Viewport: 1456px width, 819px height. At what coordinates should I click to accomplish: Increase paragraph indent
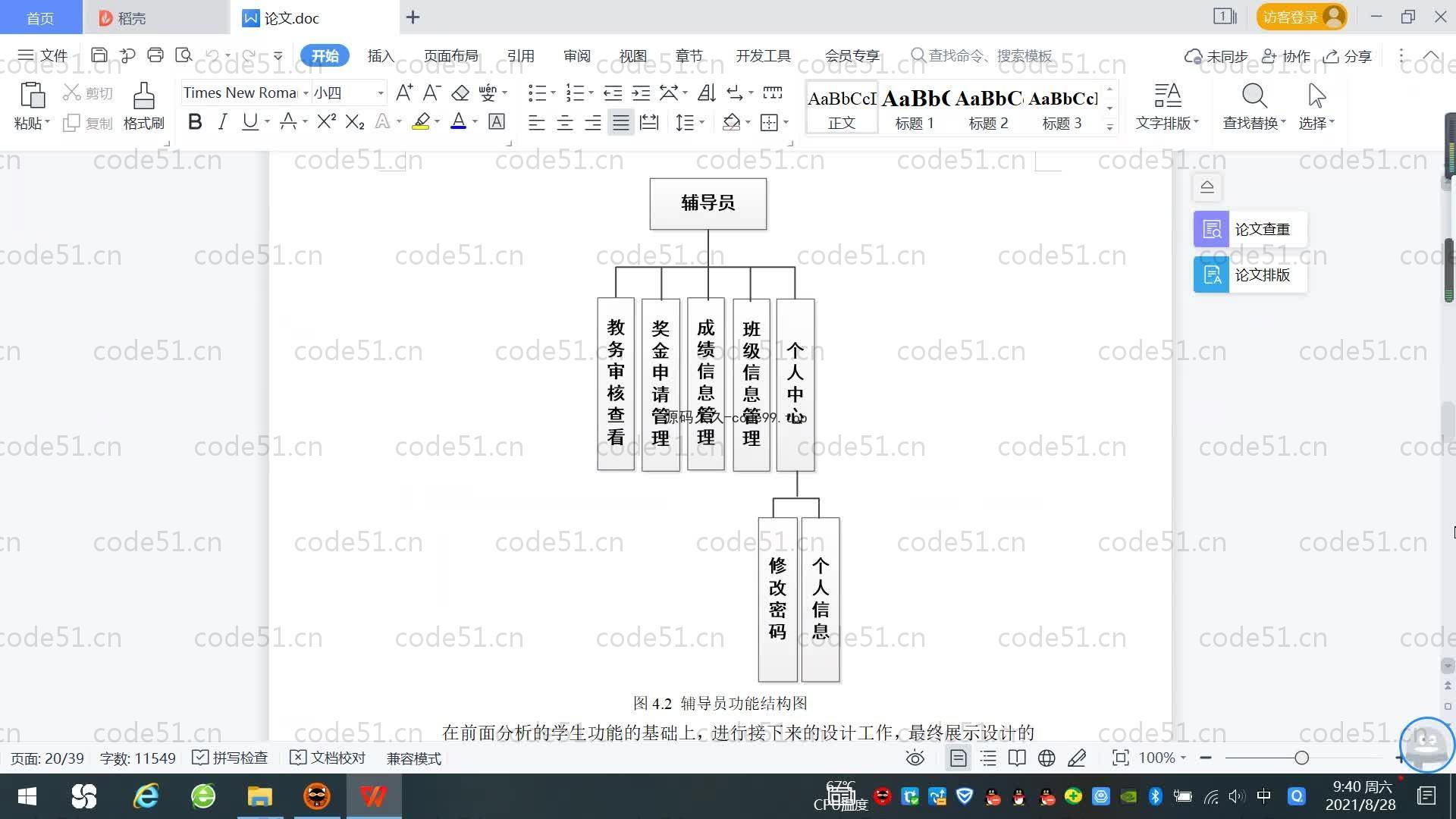pyautogui.click(x=641, y=93)
